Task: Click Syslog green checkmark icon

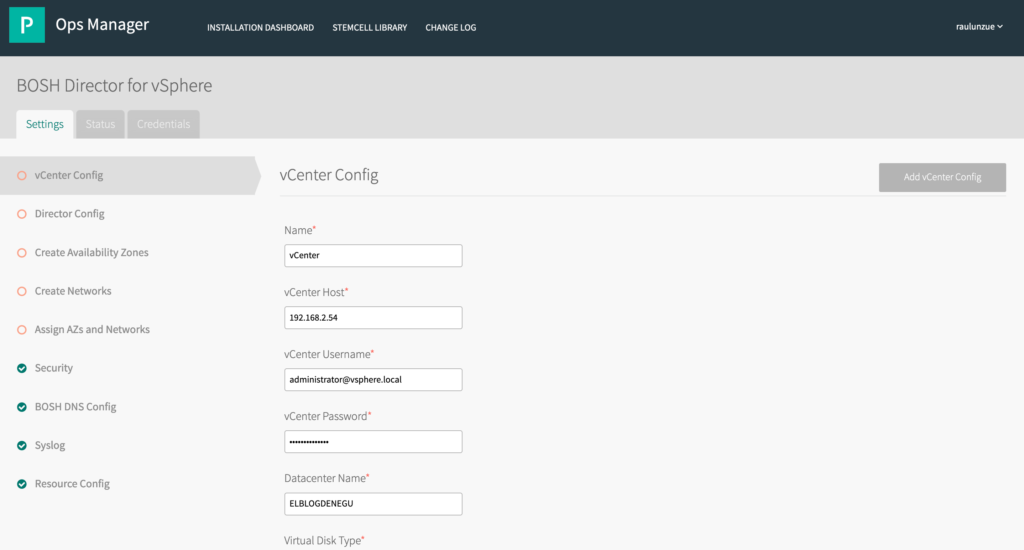Action: coord(22,445)
